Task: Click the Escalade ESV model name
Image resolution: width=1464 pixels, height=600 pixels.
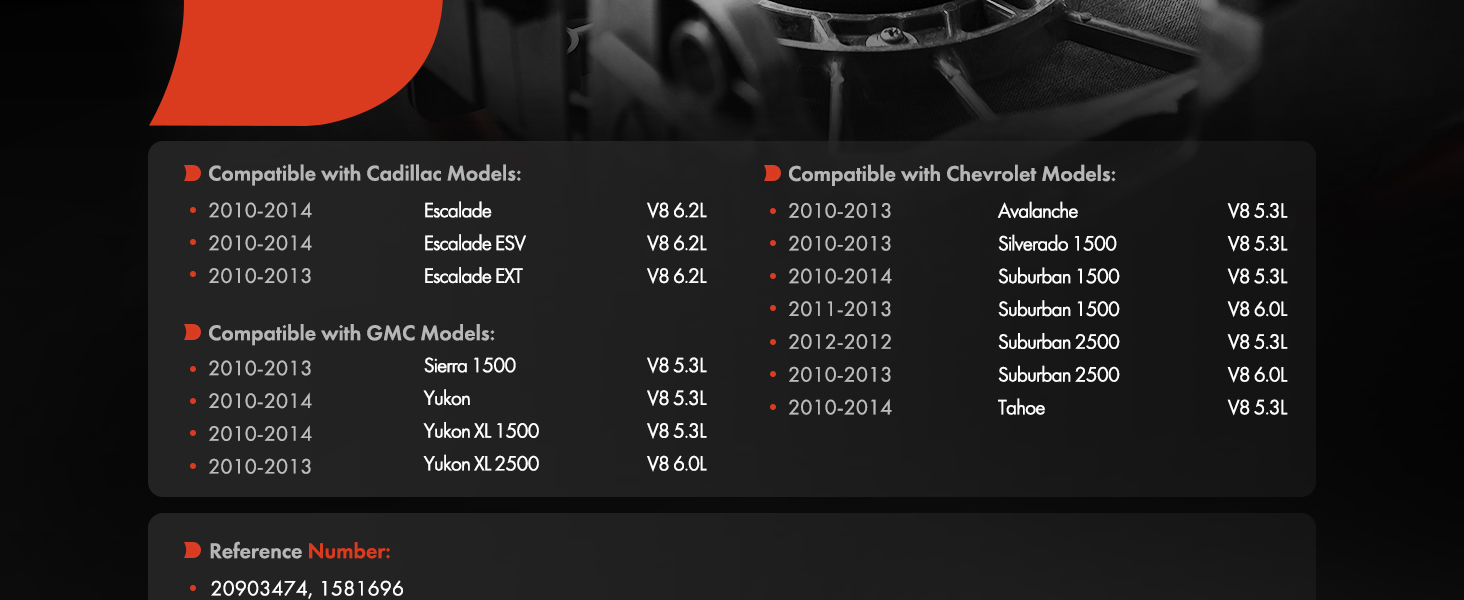Action: pyautogui.click(x=475, y=243)
